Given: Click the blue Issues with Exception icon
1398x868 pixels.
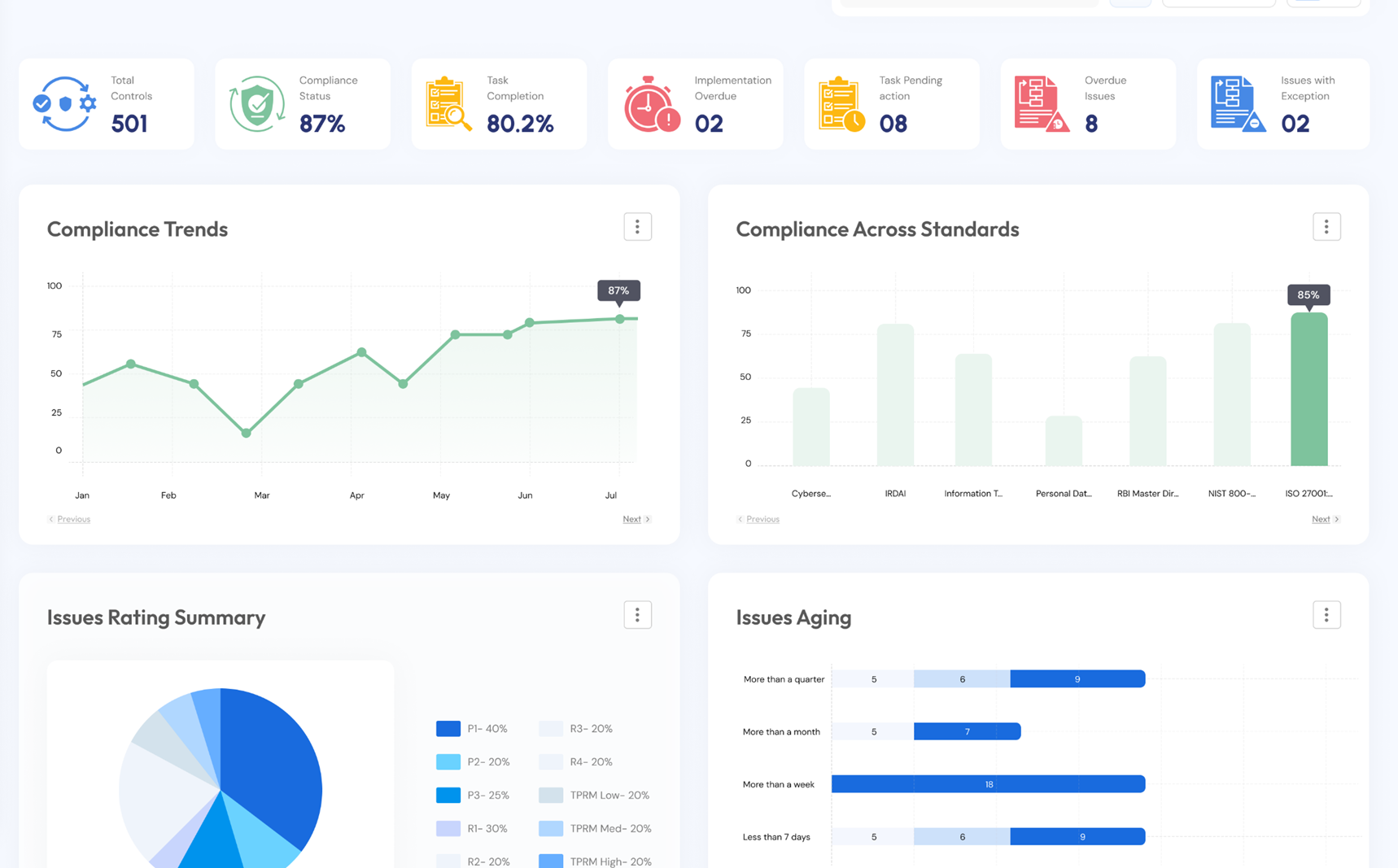Looking at the screenshot, I should (x=1238, y=104).
